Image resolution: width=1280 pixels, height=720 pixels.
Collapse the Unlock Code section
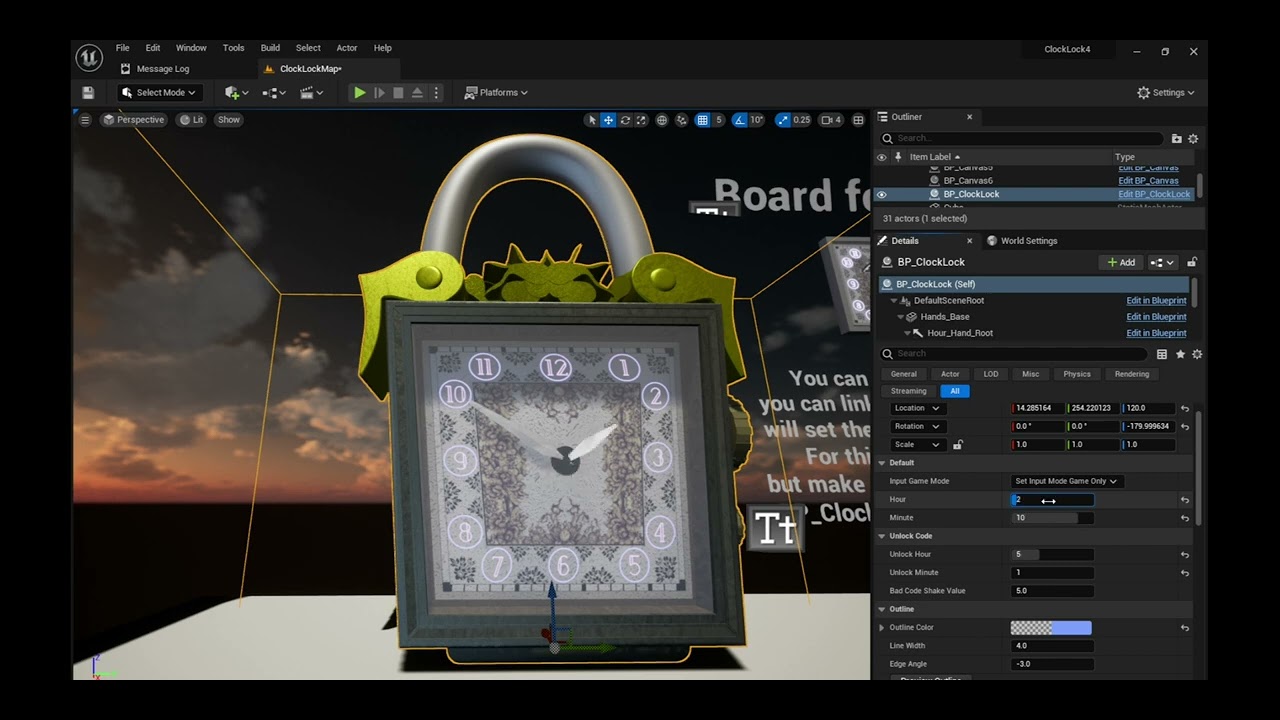(x=882, y=536)
